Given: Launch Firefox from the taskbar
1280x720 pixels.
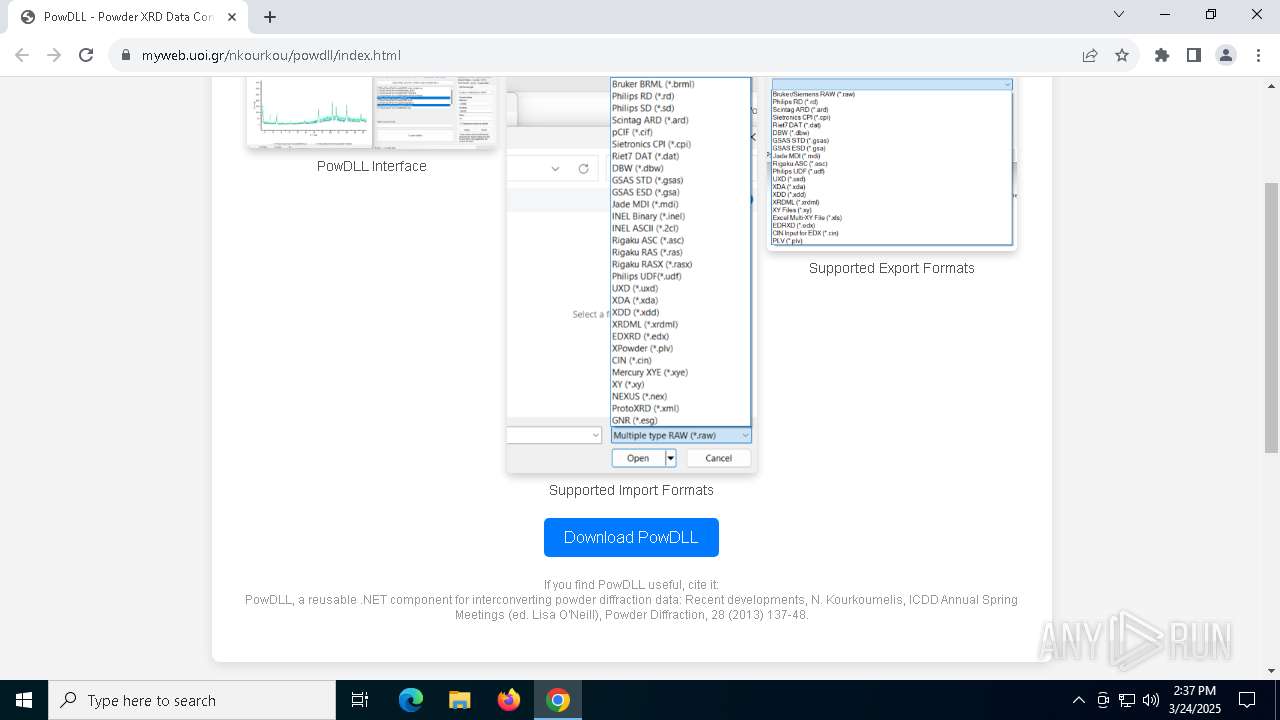Looking at the screenshot, I should 509,700.
